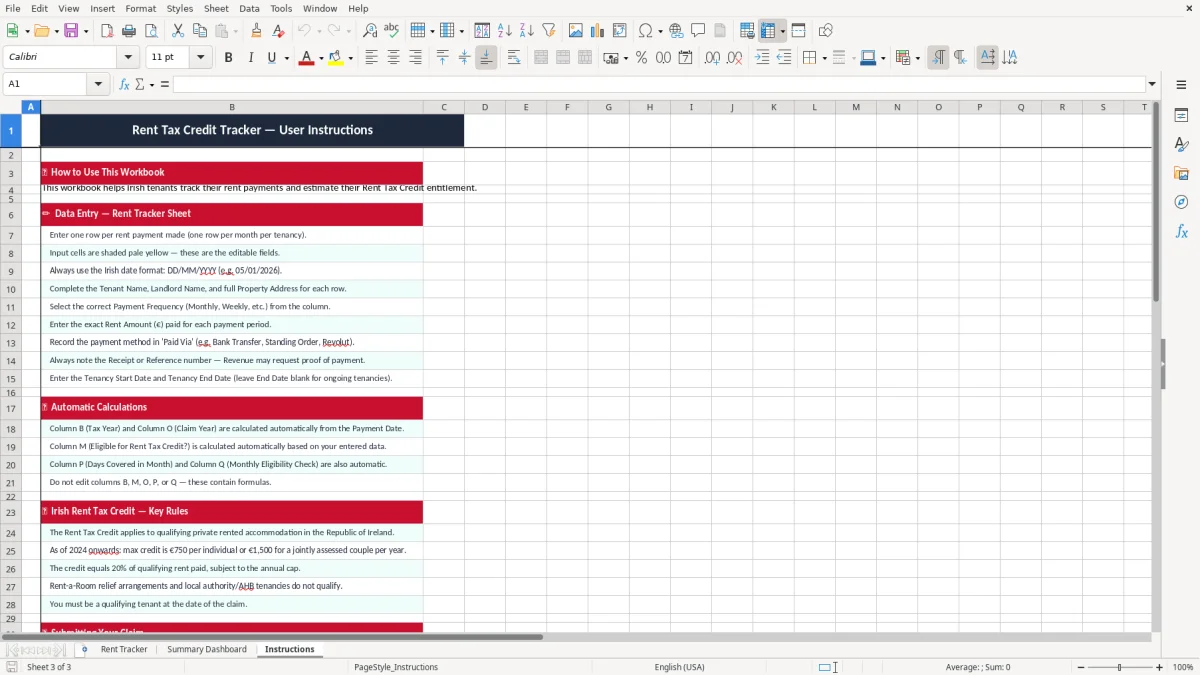This screenshot has width=1200, height=675.
Task: Toggle Freeze Rows and Columns
Action: (x=768, y=30)
